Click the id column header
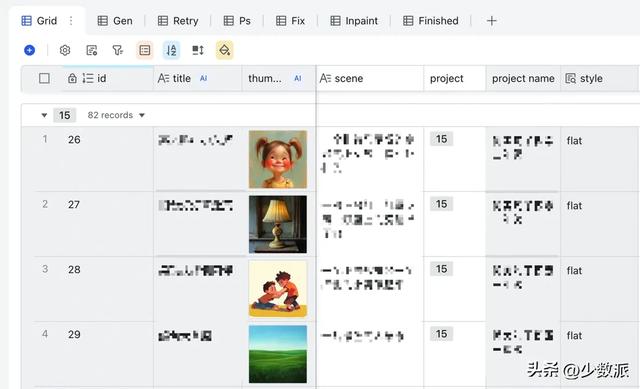Image resolution: width=640 pixels, height=389 pixels. click(108, 78)
